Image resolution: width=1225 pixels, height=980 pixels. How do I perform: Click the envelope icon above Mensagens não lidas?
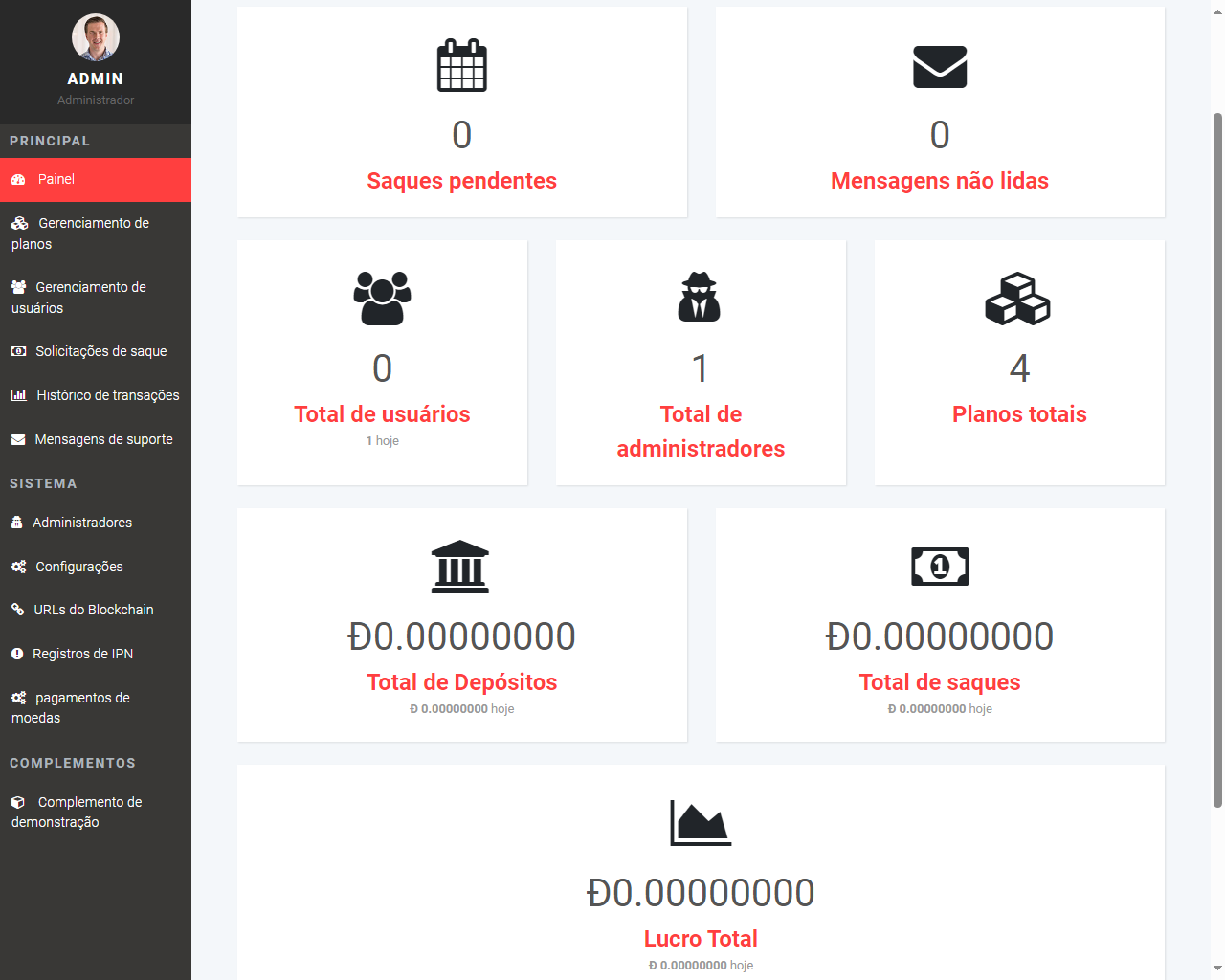[x=940, y=67]
